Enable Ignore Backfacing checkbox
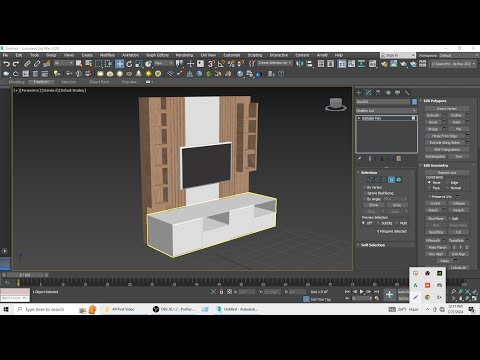This screenshot has width=480, height=360. tap(365, 193)
